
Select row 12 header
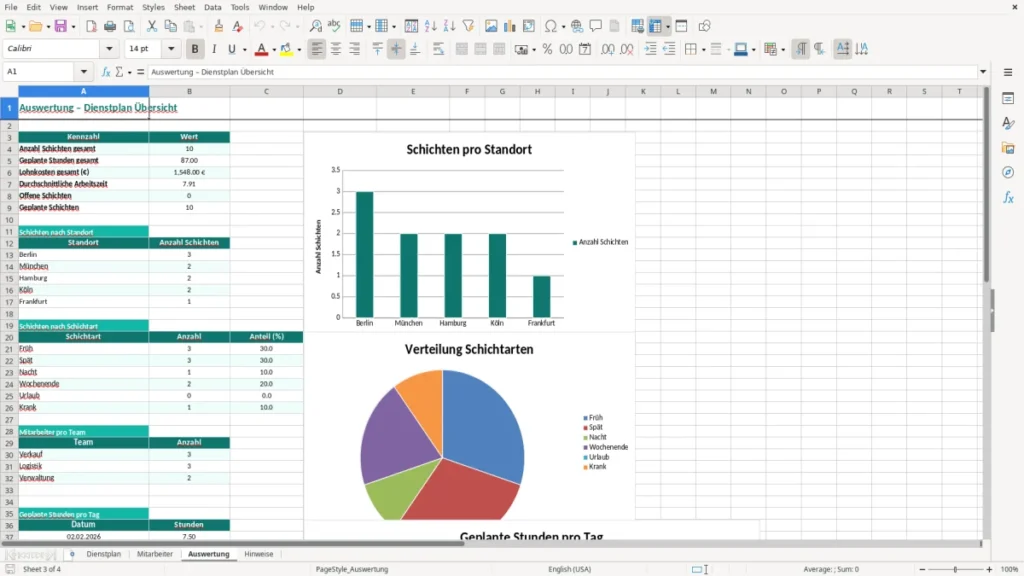(9, 243)
